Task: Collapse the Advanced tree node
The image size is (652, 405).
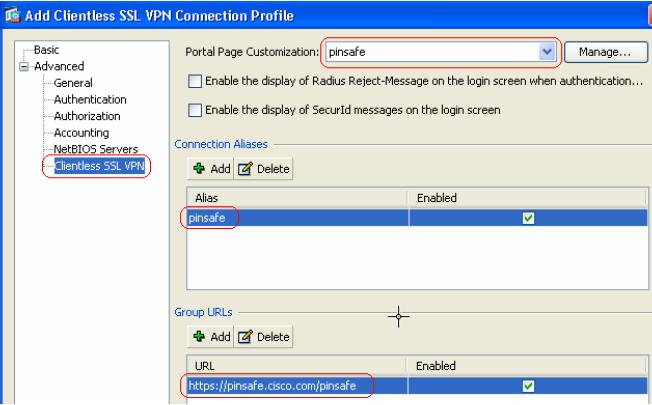Action: click(24, 67)
